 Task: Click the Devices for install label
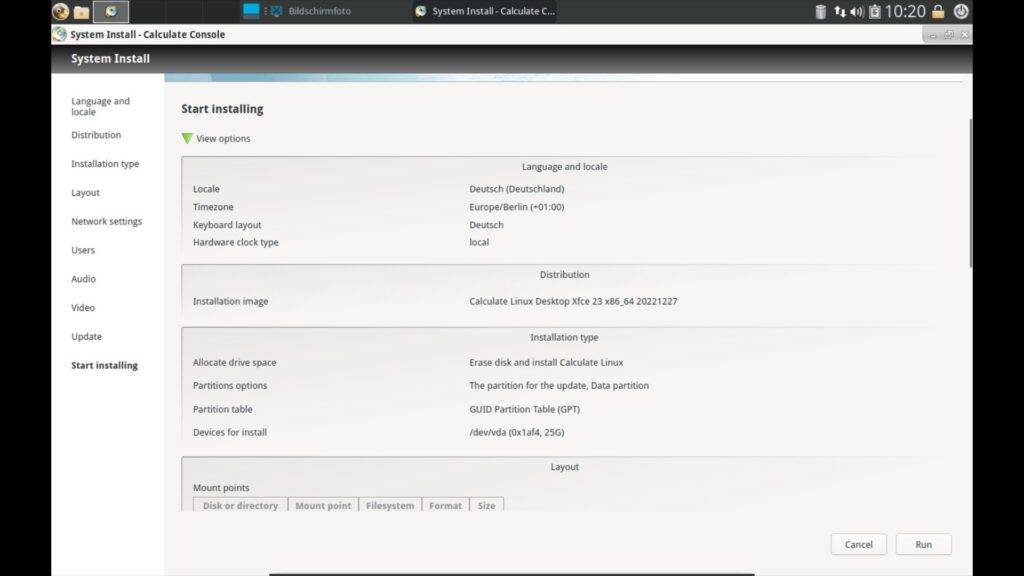pyautogui.click(x=230, y=432)
